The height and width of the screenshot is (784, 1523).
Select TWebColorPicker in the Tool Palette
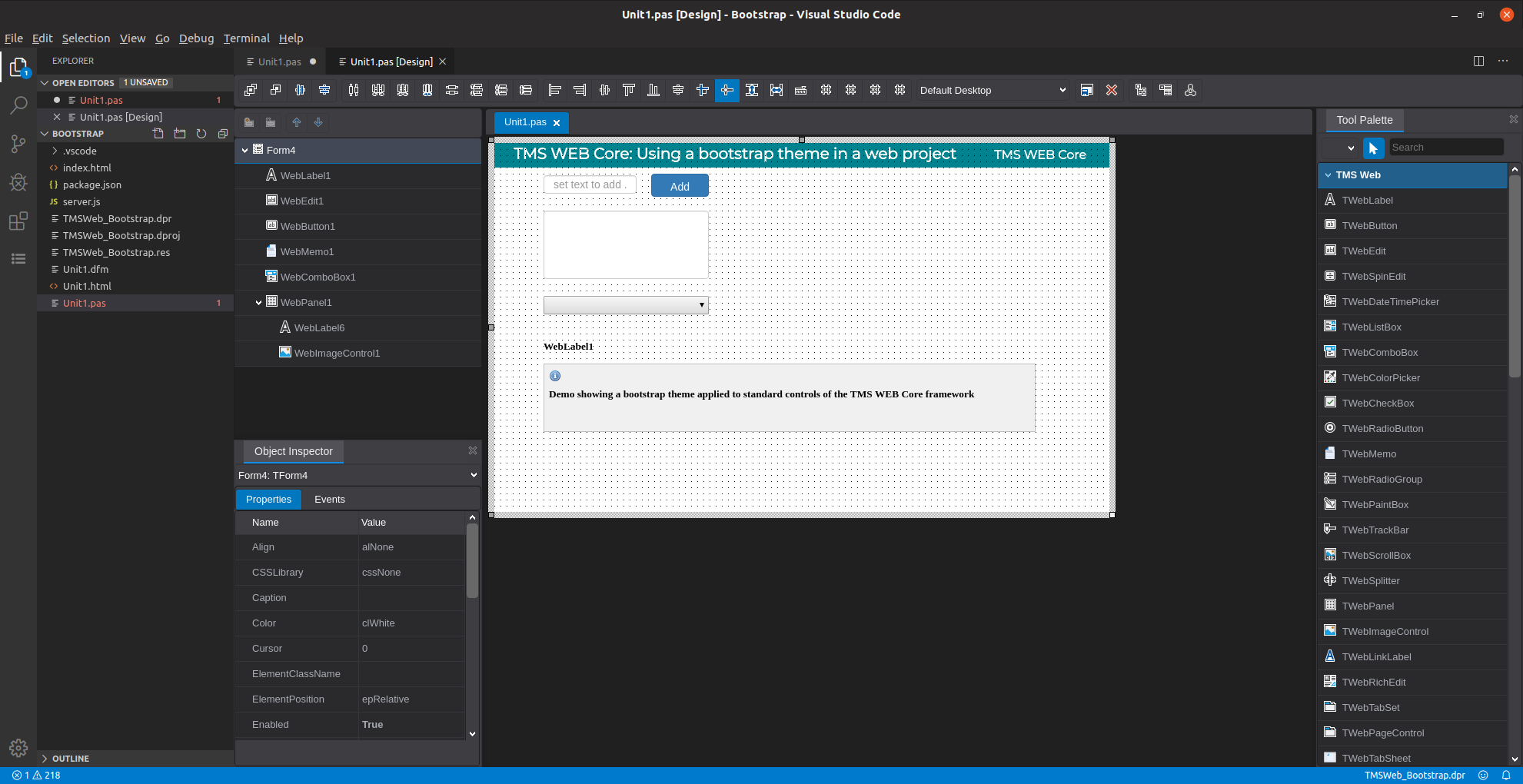pyautogui.click(x=1412, y=378)
